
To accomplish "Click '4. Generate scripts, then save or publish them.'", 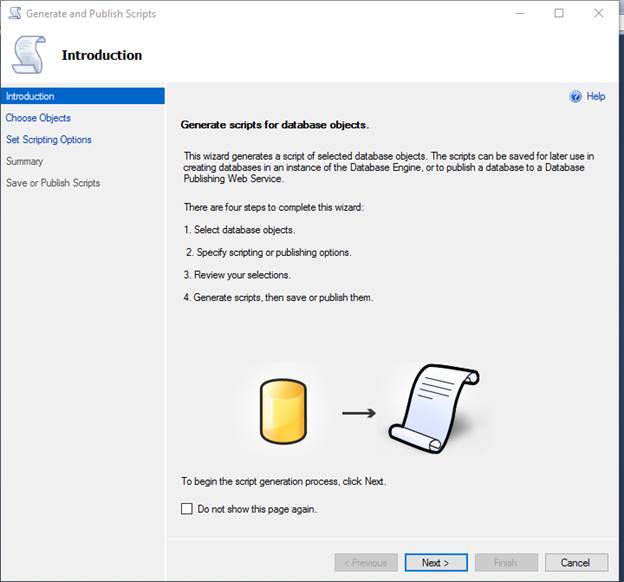I will pyautogui.click(x=278, y=298).
